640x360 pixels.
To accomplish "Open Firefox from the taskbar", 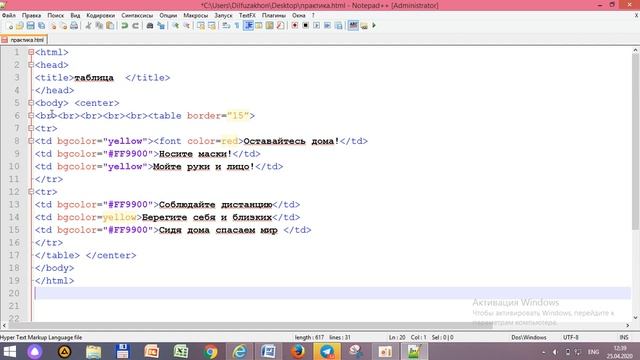I will click(x=298, y=351).
